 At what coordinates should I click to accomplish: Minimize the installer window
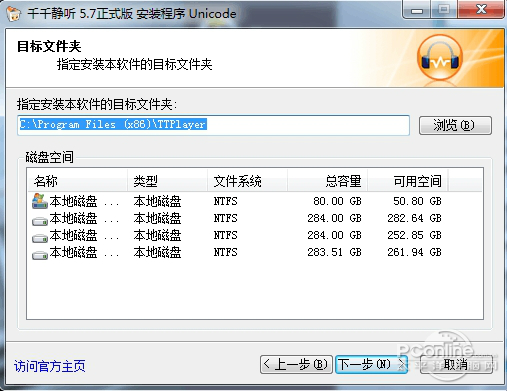[x=417, y=10]
